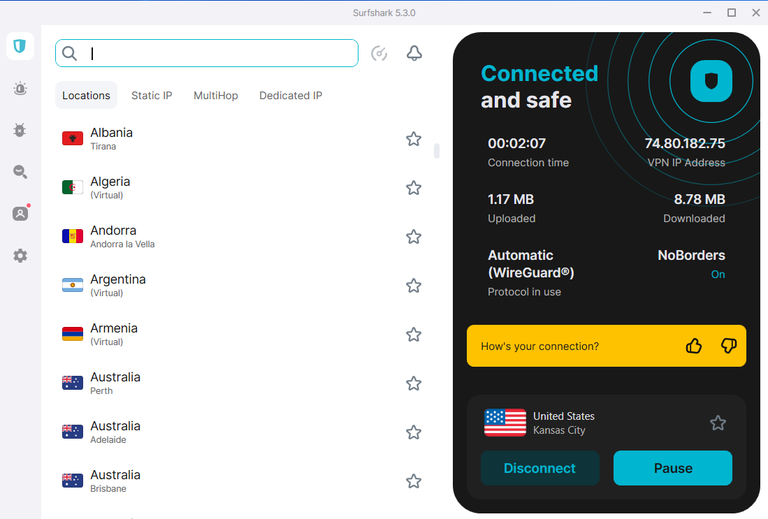The width and height of the screenshot is (768, 519).
Task: Click magnifier icon in search box
Action: (x=70, y=53)
